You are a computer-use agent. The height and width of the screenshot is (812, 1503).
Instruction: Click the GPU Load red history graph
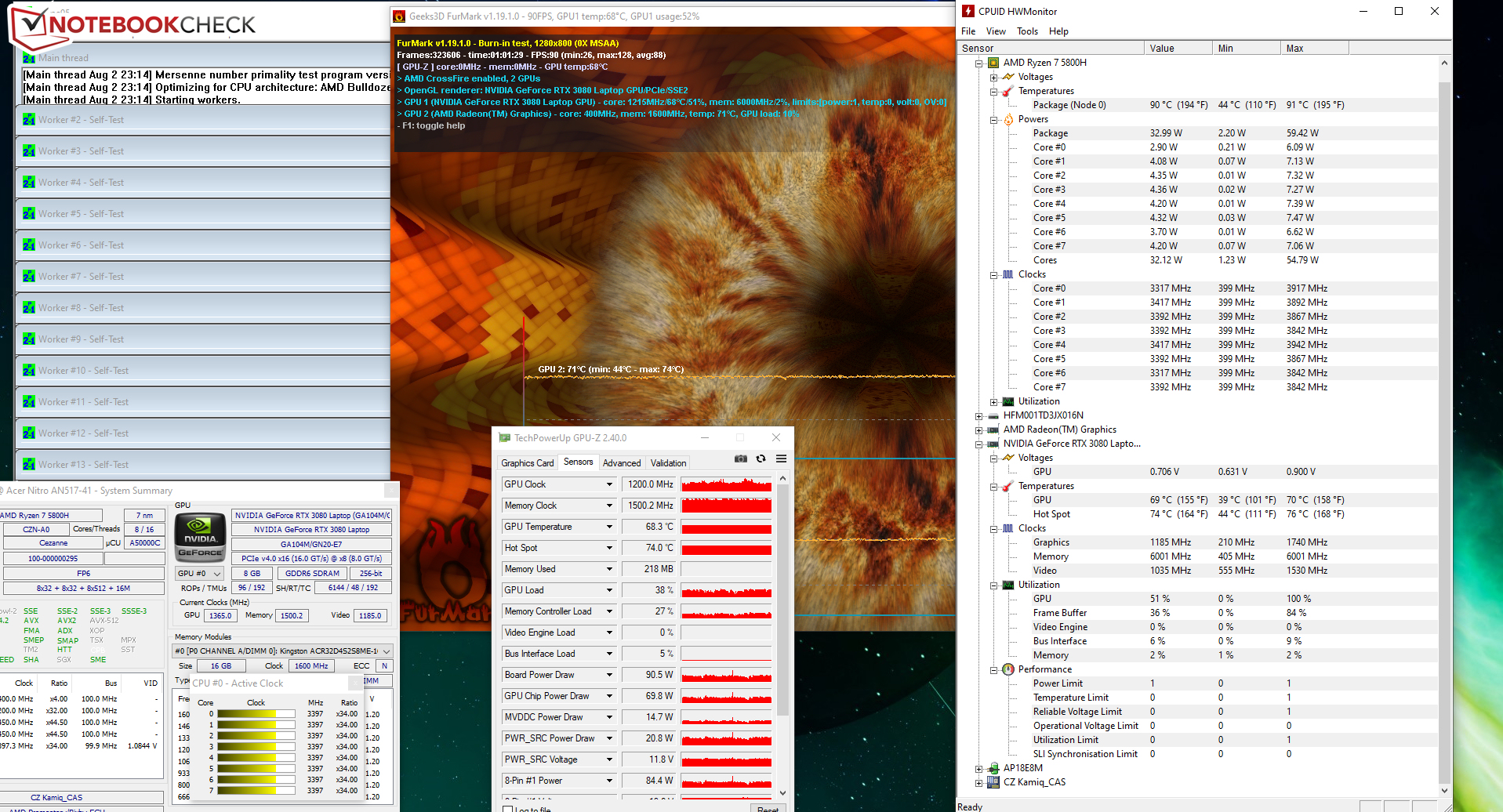pyautogui.click(x=726, y=590)
